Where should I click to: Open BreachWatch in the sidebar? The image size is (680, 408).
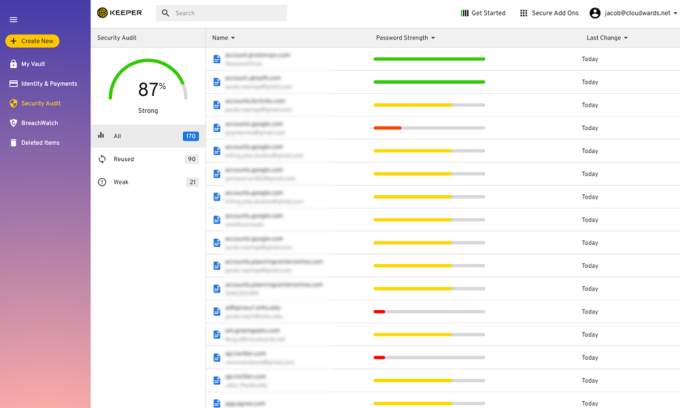click(38, 122)
